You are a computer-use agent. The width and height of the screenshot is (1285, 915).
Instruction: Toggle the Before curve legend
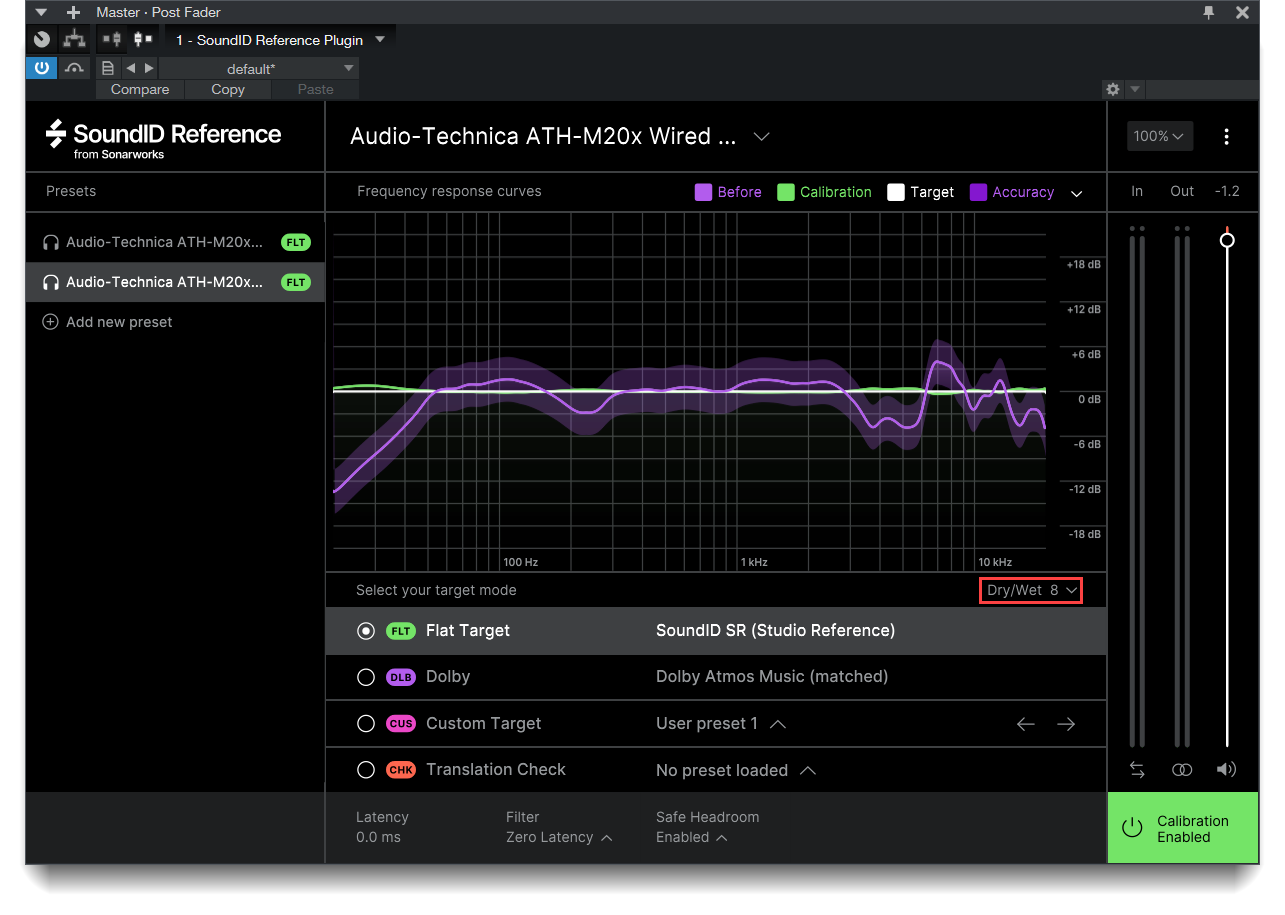(729, 192)
